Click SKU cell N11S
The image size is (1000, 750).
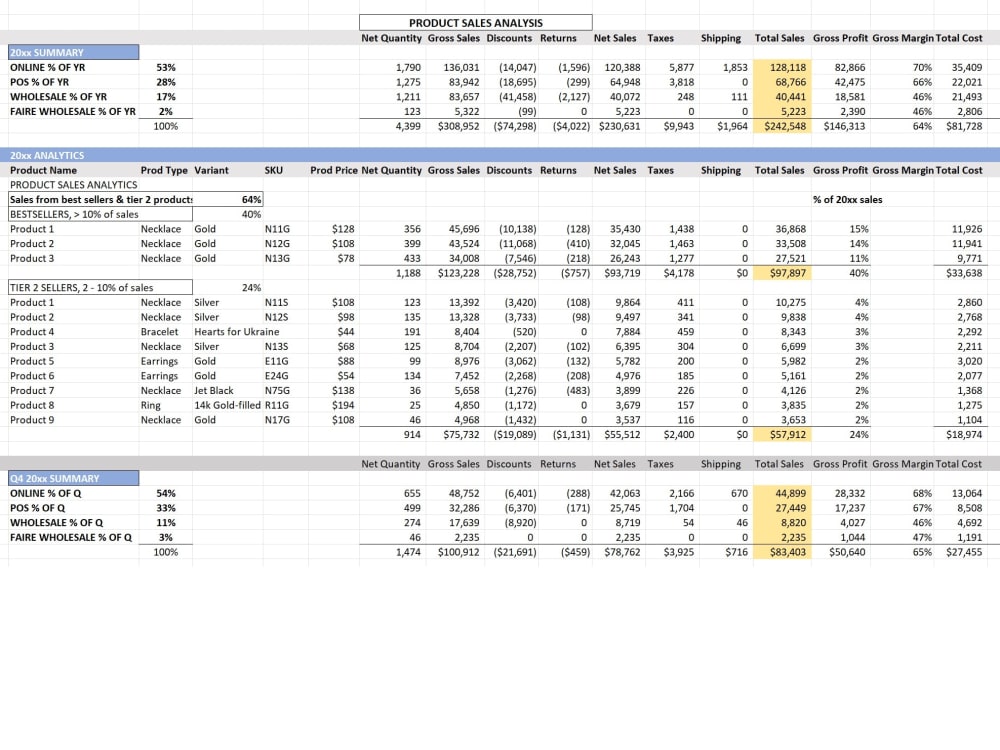point(276,302)
